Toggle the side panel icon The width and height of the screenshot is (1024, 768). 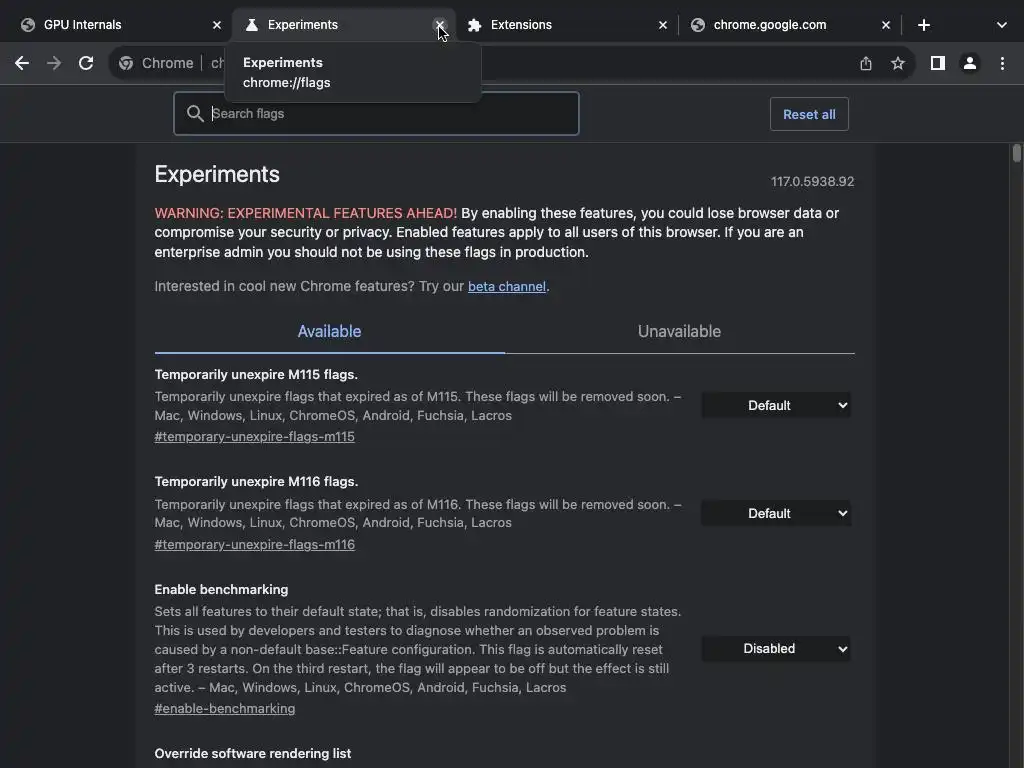pos(937,63)
